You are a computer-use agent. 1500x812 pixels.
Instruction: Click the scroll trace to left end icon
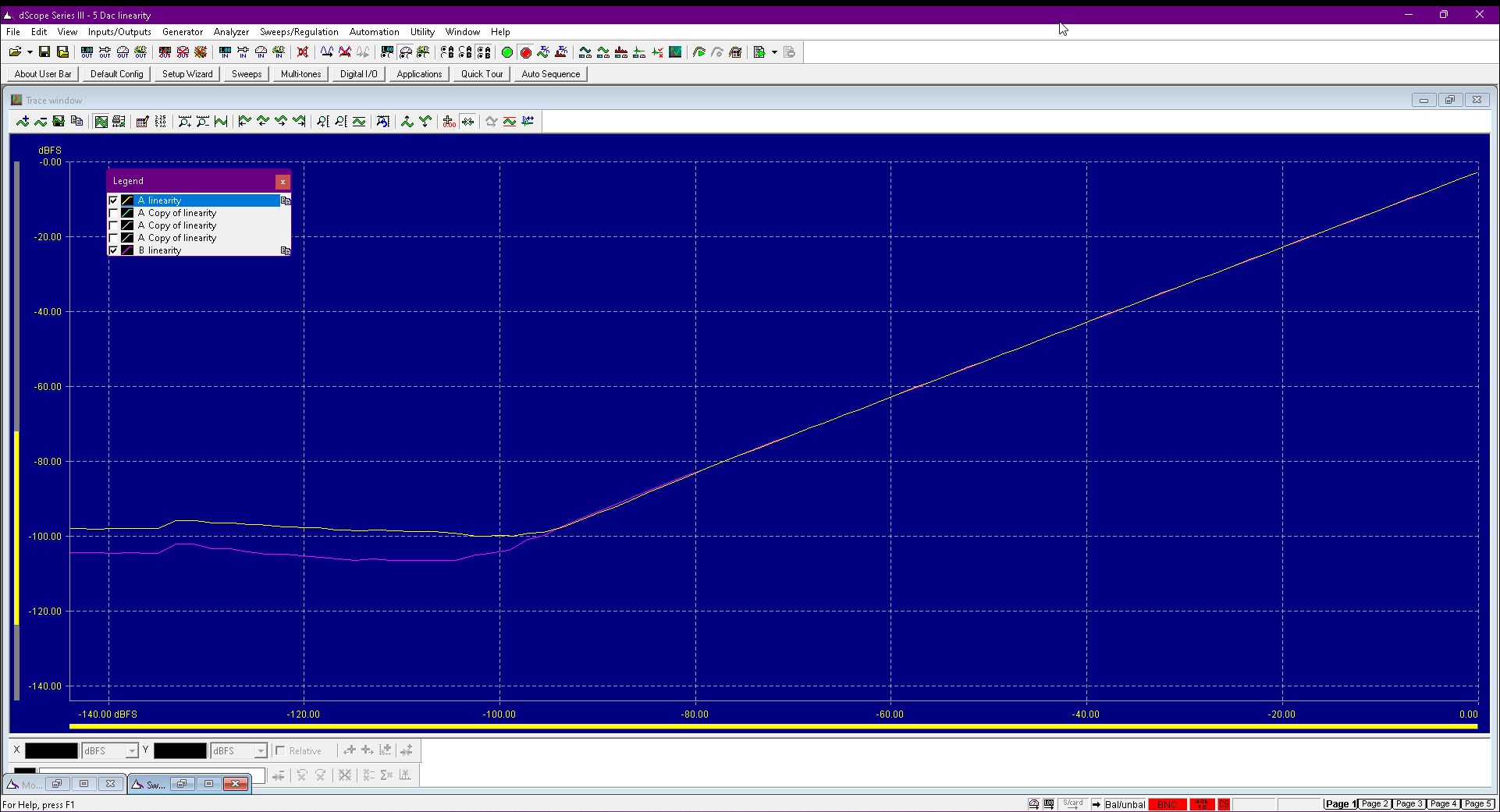click(245, 121)
